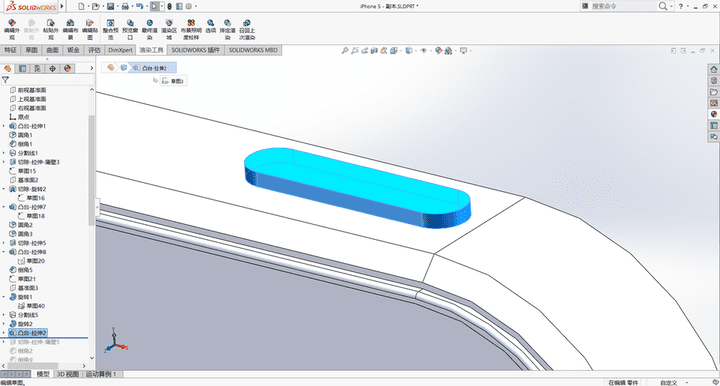The height and width of the screenshot is (386, 720).
Task: Open the DimXpertManager crosshair tab
Action: [x=52, y=68]
